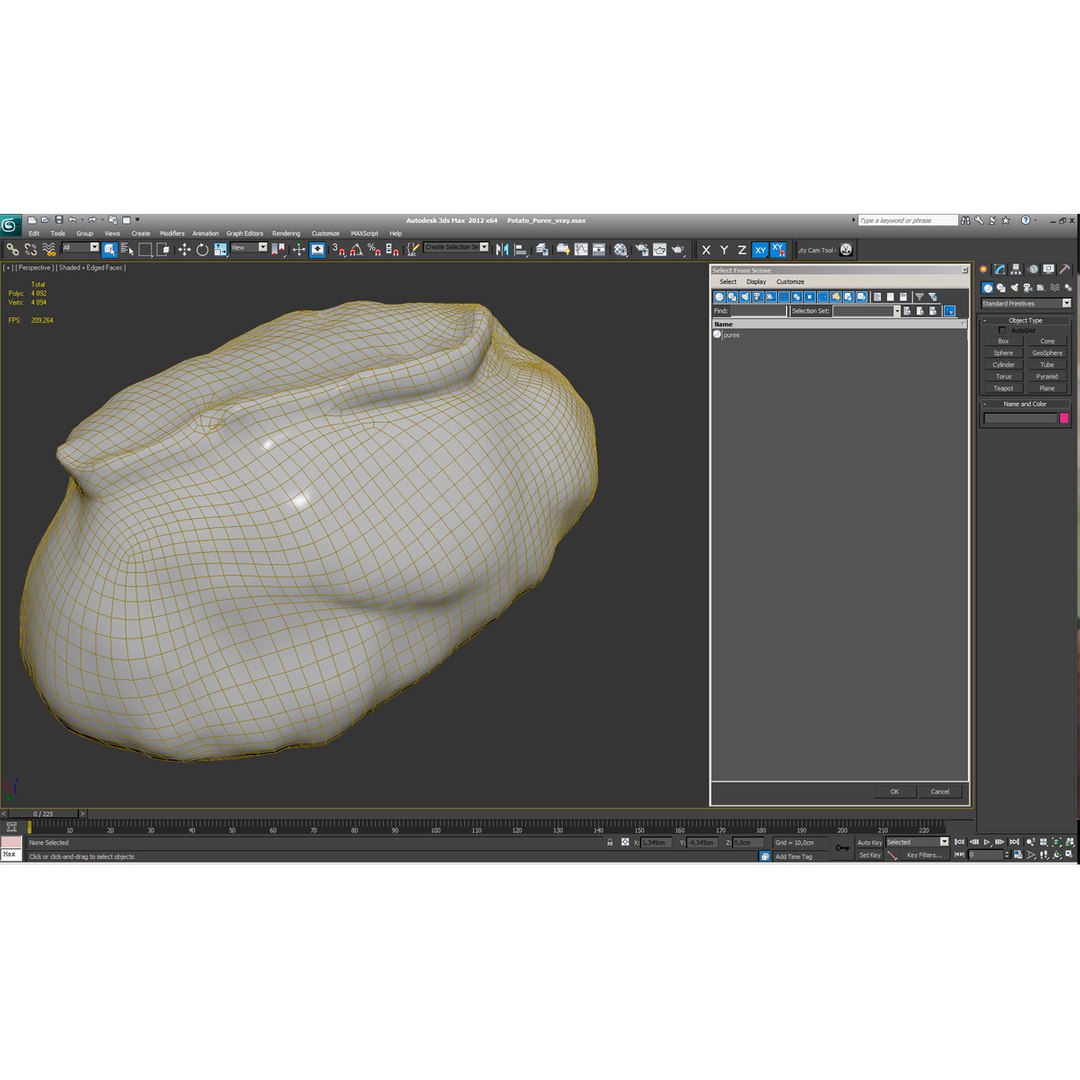Image resolution: width=1080 pixels, height=1080 pixels.
Task: Click the keyword search field
Action: [908, 220]
